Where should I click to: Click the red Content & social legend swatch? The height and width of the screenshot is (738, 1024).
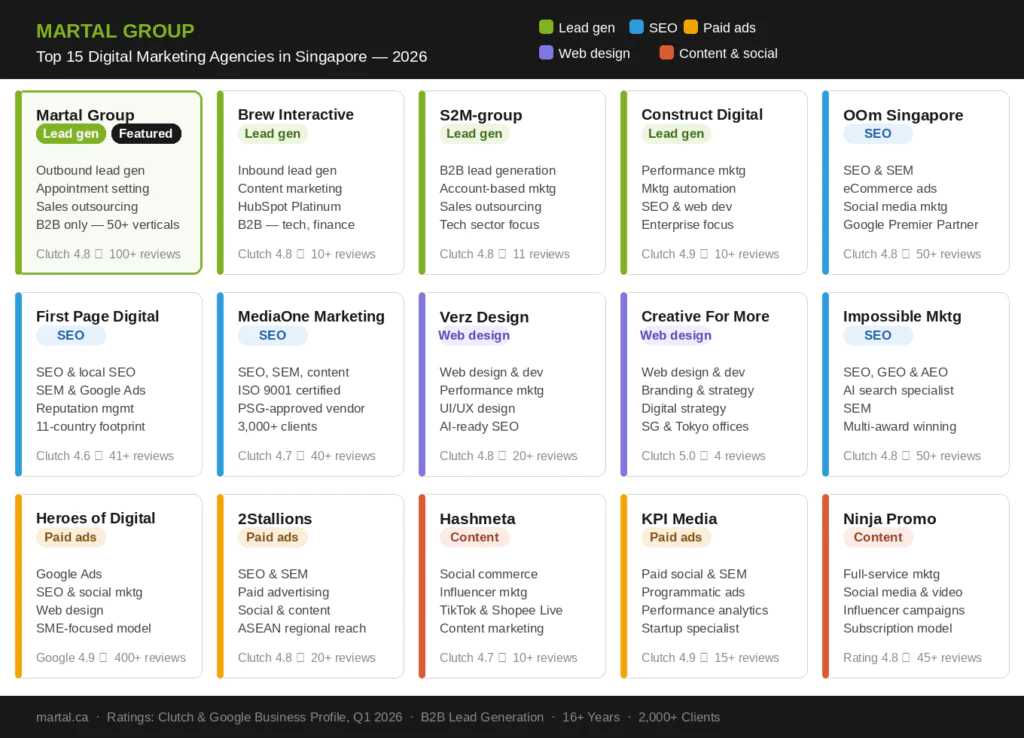pos(666,52)
